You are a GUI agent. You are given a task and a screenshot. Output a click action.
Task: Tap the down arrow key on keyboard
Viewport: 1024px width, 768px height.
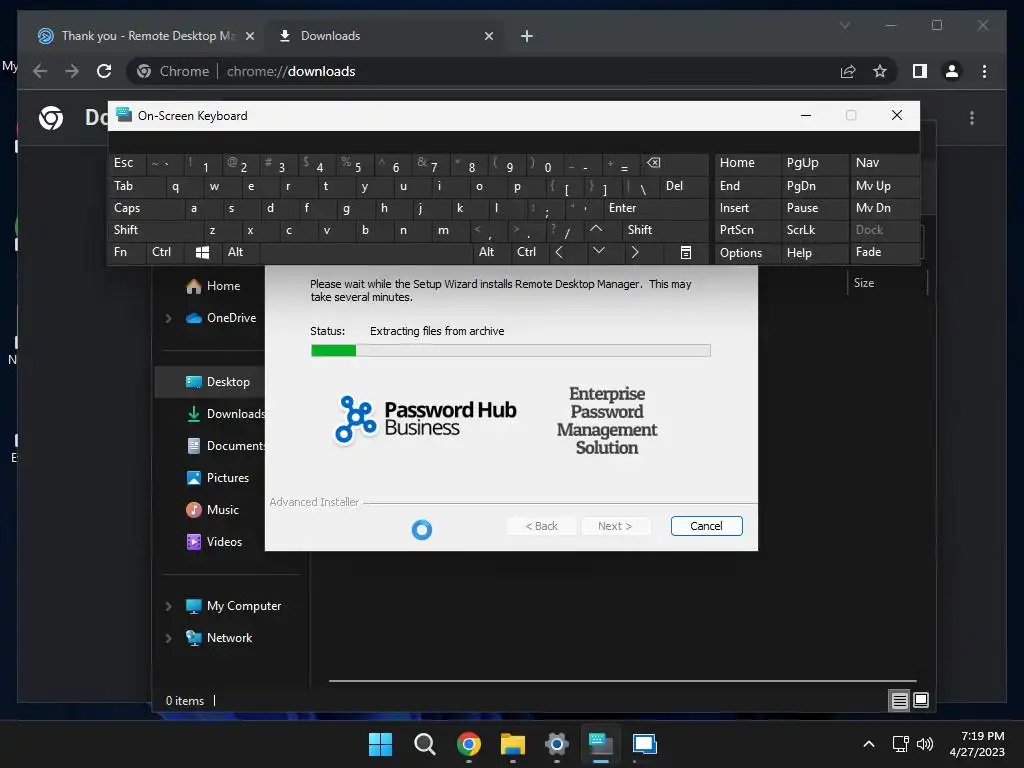coord(599,251)
